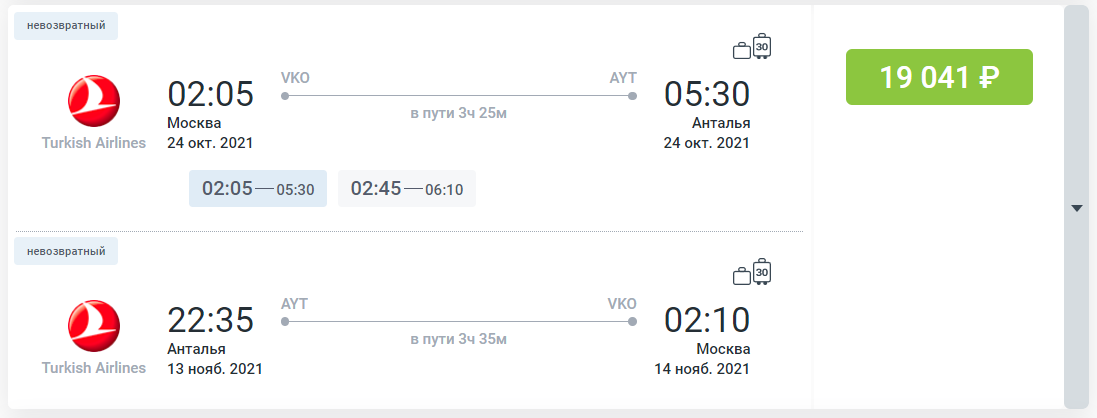Click the return flight hand luggage icon
The width and height of the screenshot is (1097, 418).
742,276
